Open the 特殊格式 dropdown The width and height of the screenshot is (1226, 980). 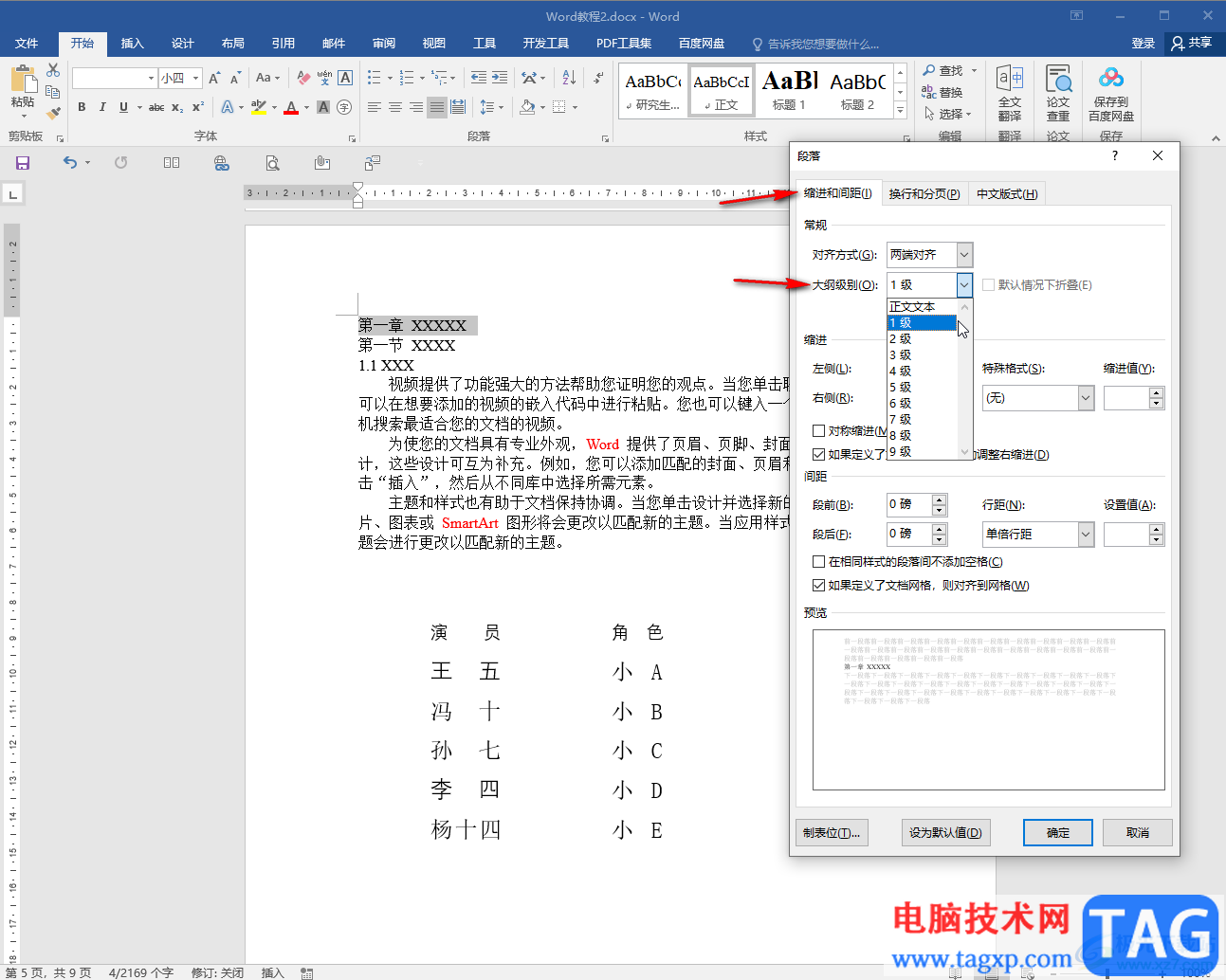1086,398
